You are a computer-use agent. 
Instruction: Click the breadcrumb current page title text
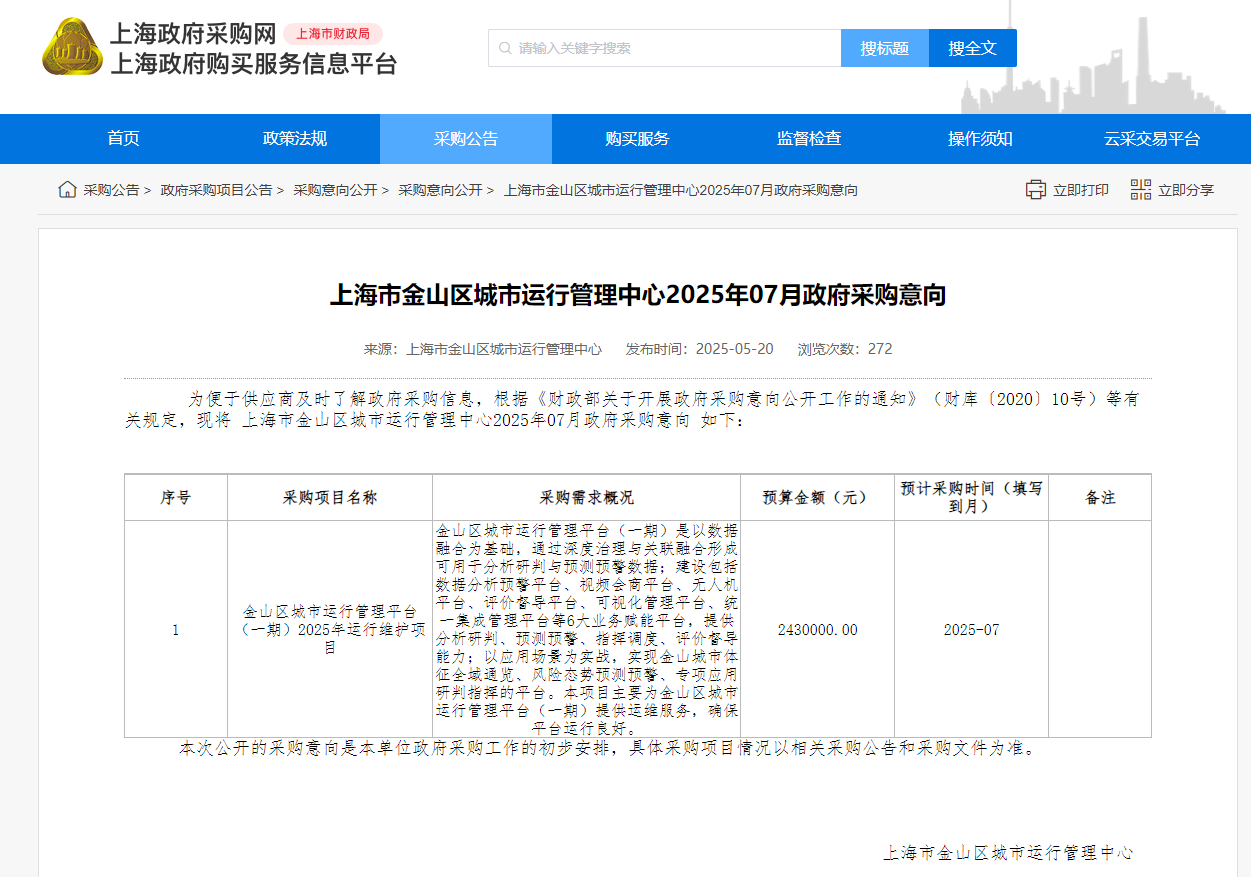pos(681,190)
